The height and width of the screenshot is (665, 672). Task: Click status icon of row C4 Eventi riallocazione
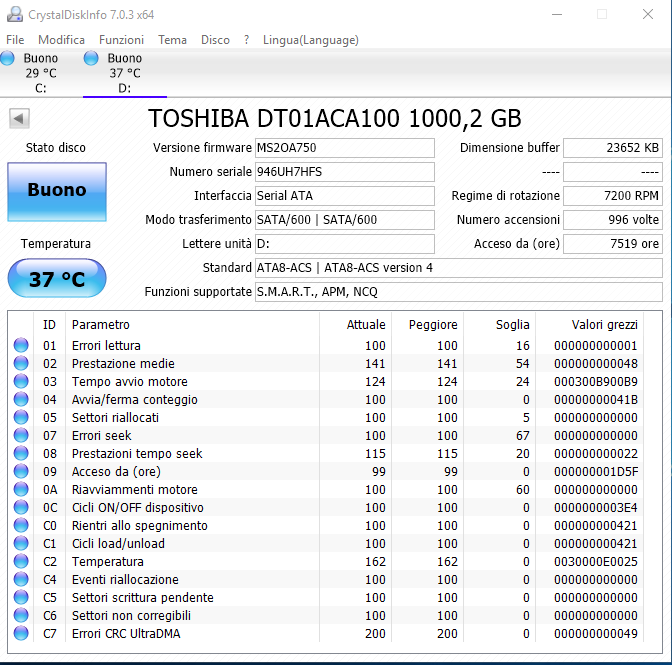[x=21, y=579]
